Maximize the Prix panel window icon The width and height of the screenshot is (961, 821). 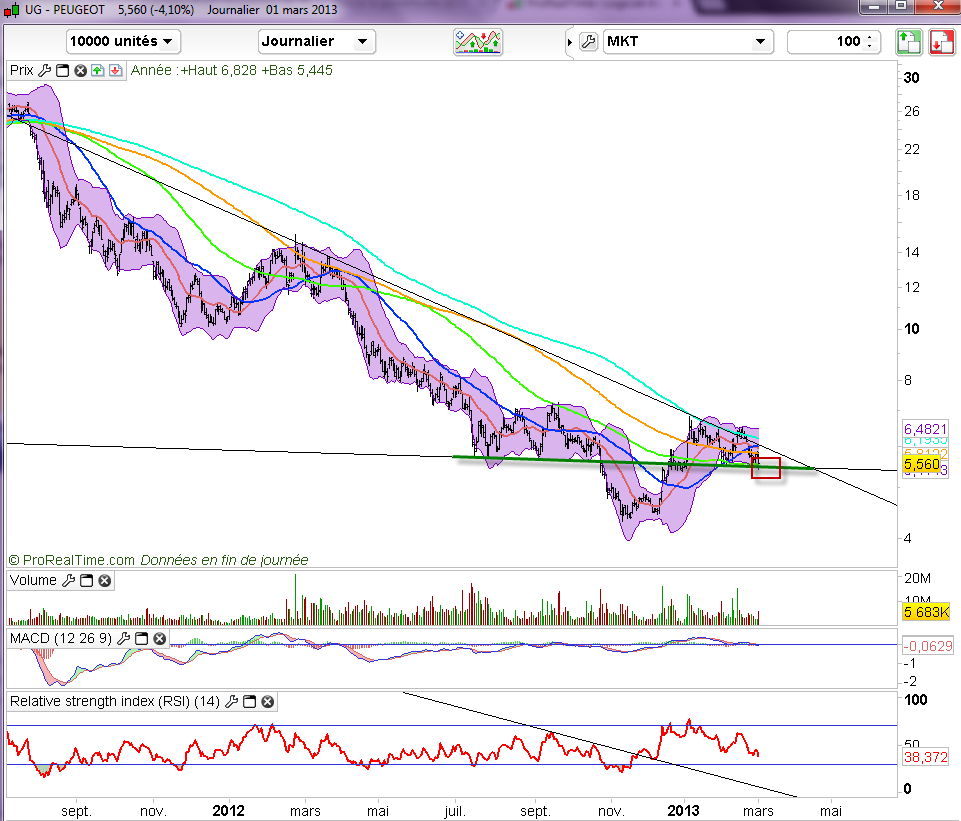click(x=63, y=70)
